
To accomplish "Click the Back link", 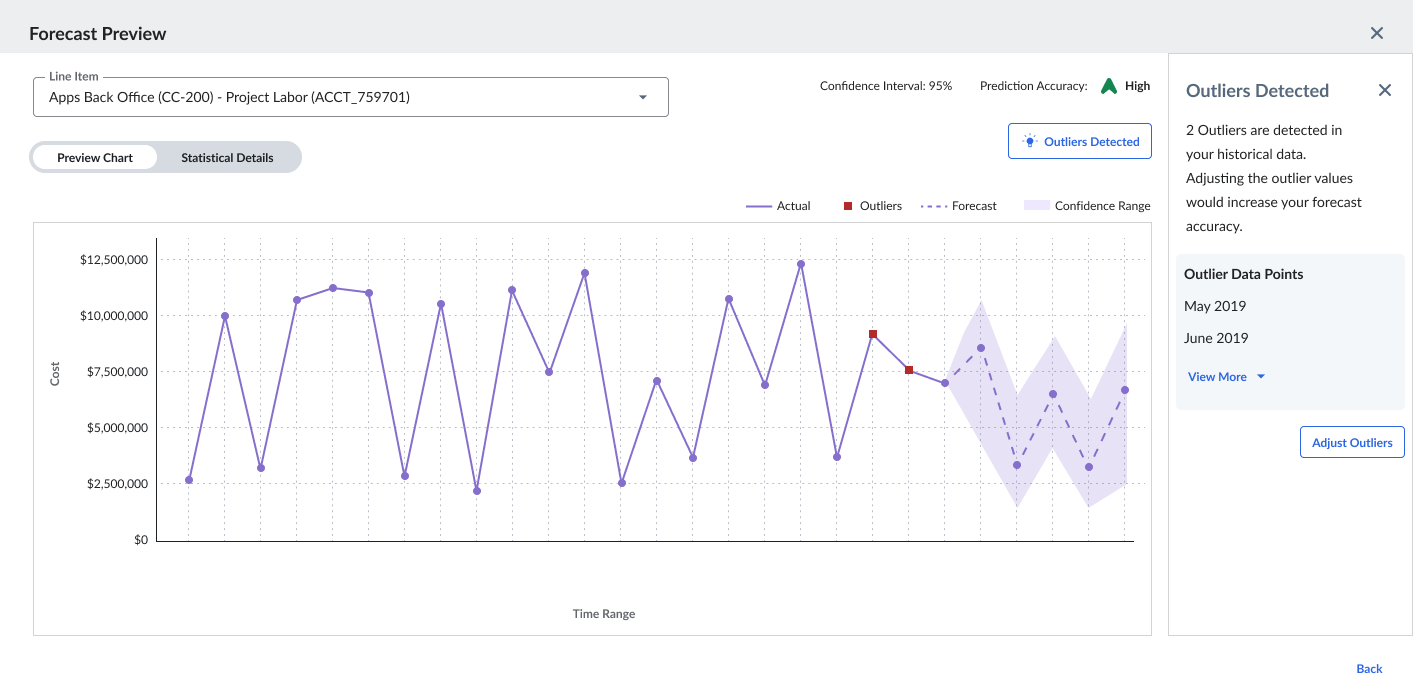I will coord(1369,669).
